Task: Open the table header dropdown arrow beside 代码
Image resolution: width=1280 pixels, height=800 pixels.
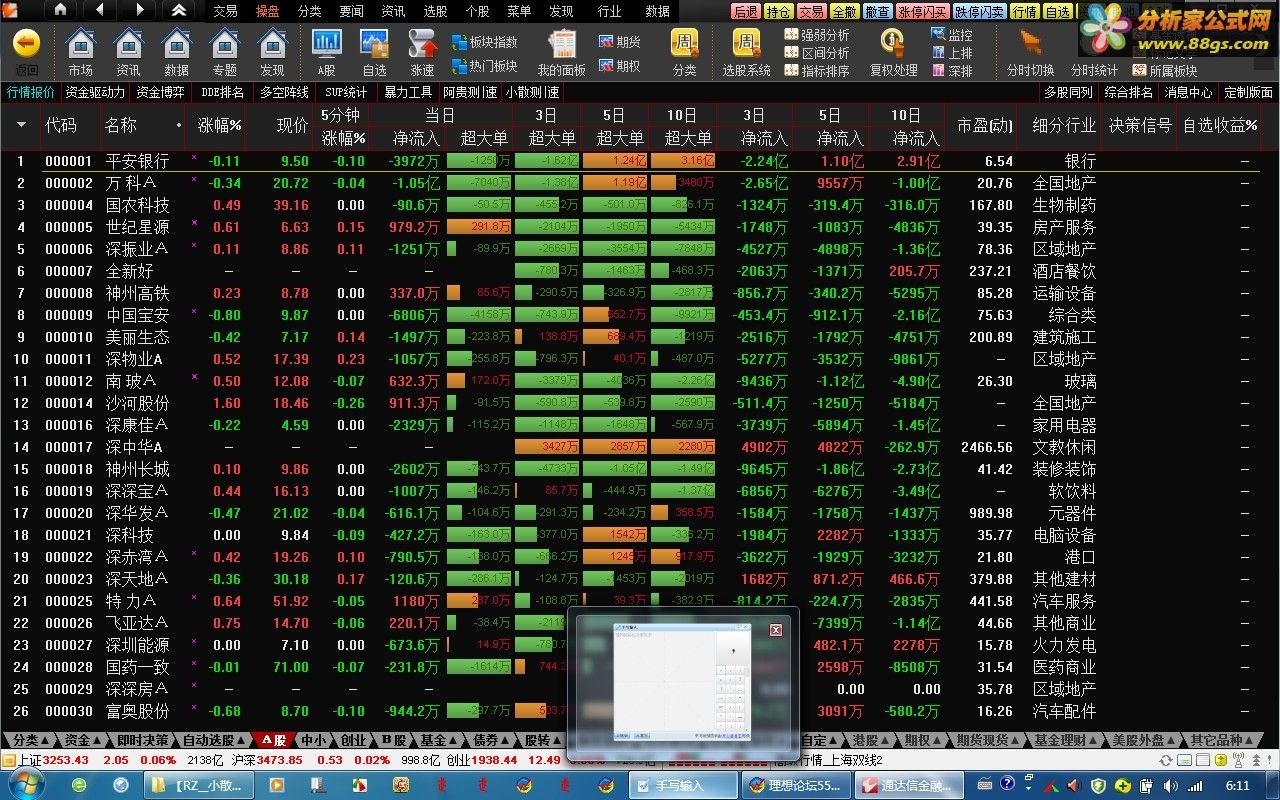Action: point(21,126)
